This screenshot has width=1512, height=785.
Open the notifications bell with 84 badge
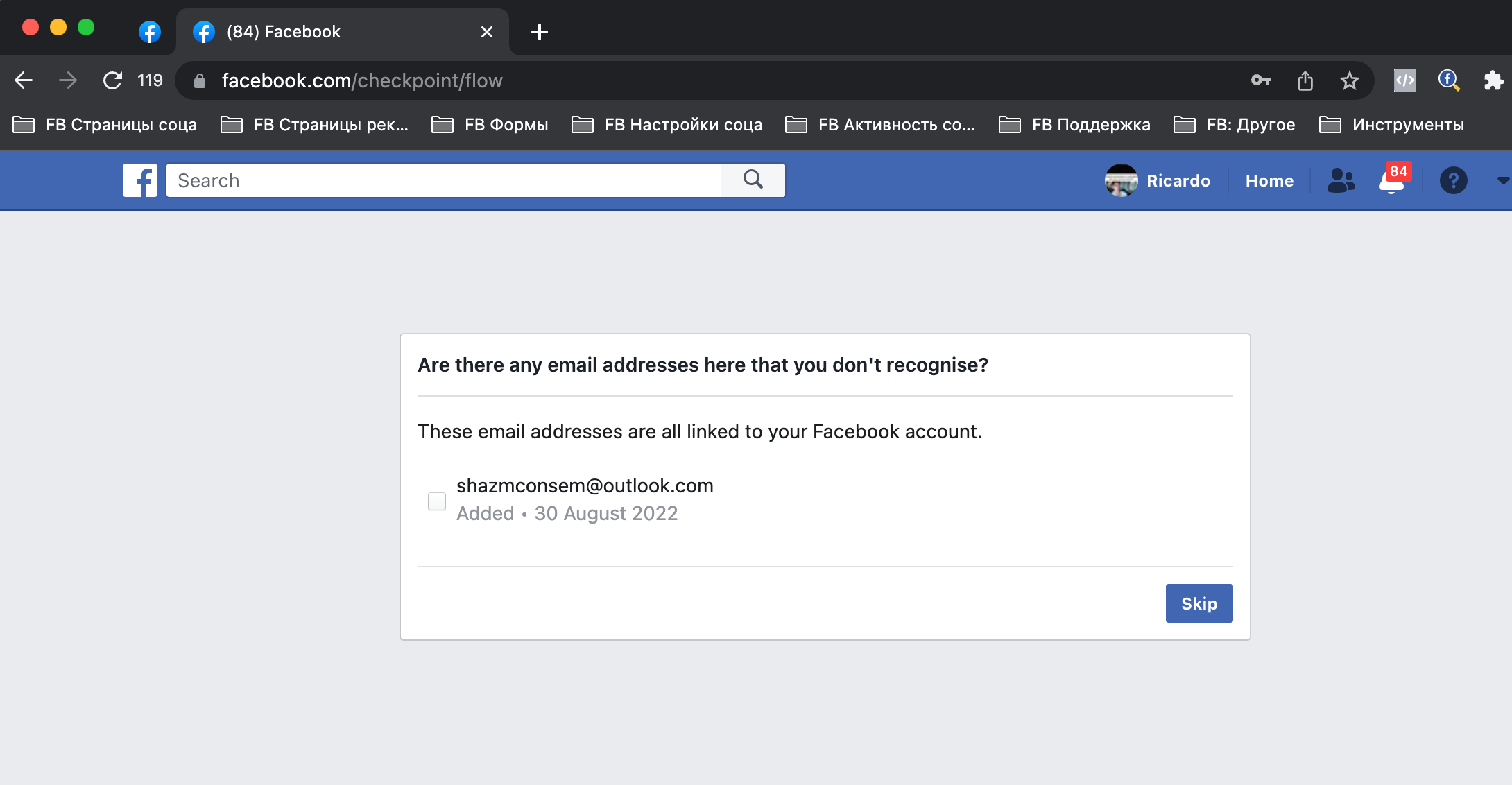click(x=1393, y=179)
